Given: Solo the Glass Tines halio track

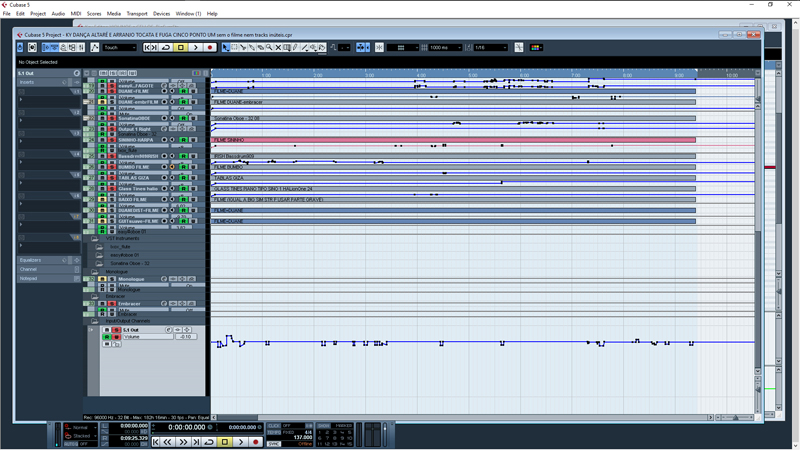Looking at the screenshot, I should [x=112, y=189].
